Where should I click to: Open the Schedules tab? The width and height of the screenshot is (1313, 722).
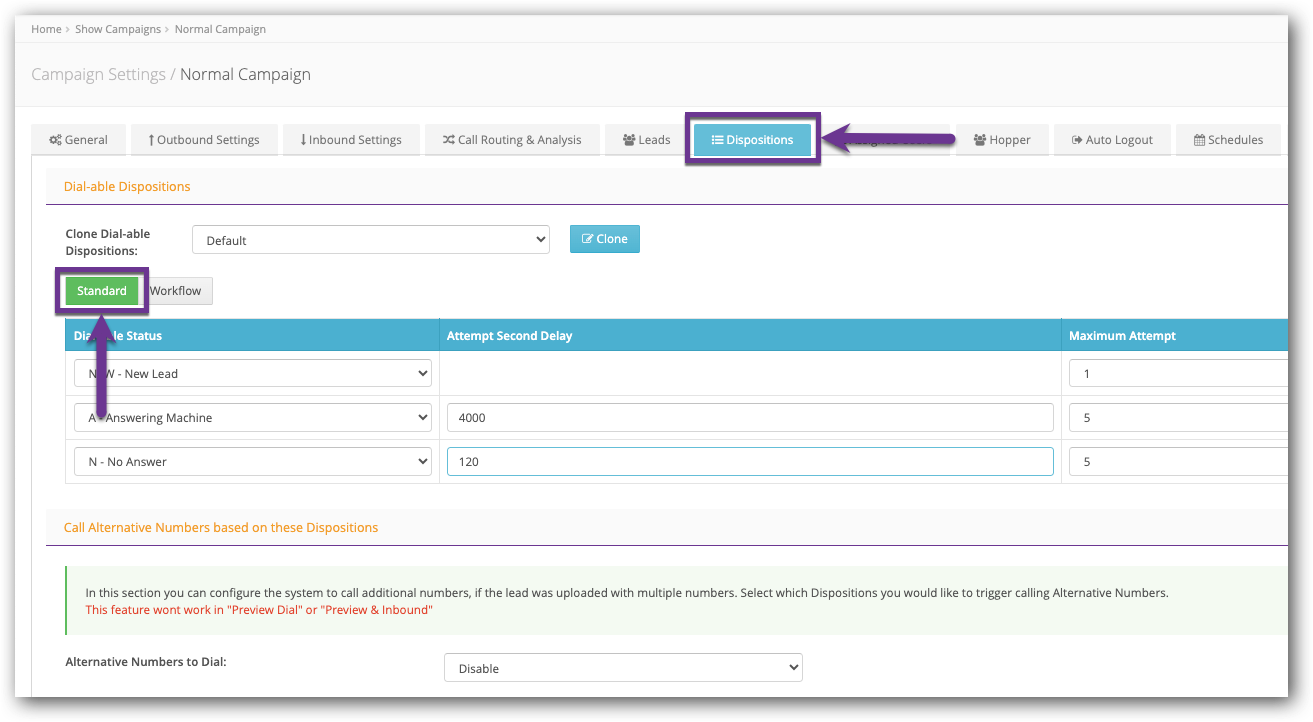1228,140
